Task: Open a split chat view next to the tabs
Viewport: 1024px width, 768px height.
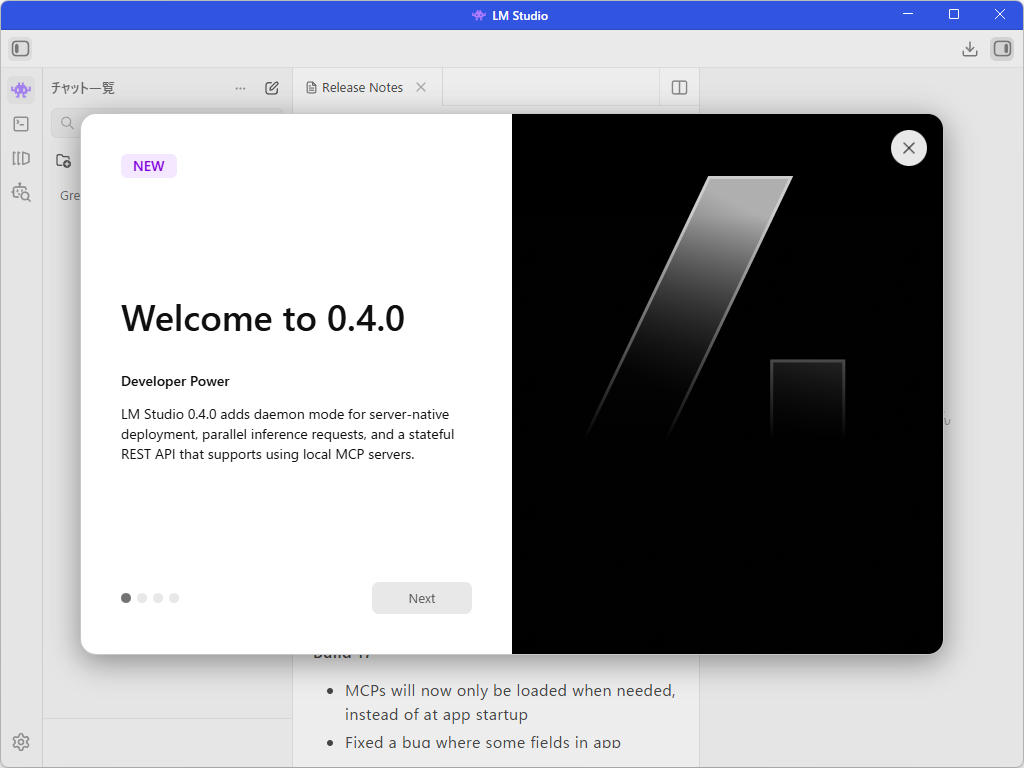Action: pos(679,88)
